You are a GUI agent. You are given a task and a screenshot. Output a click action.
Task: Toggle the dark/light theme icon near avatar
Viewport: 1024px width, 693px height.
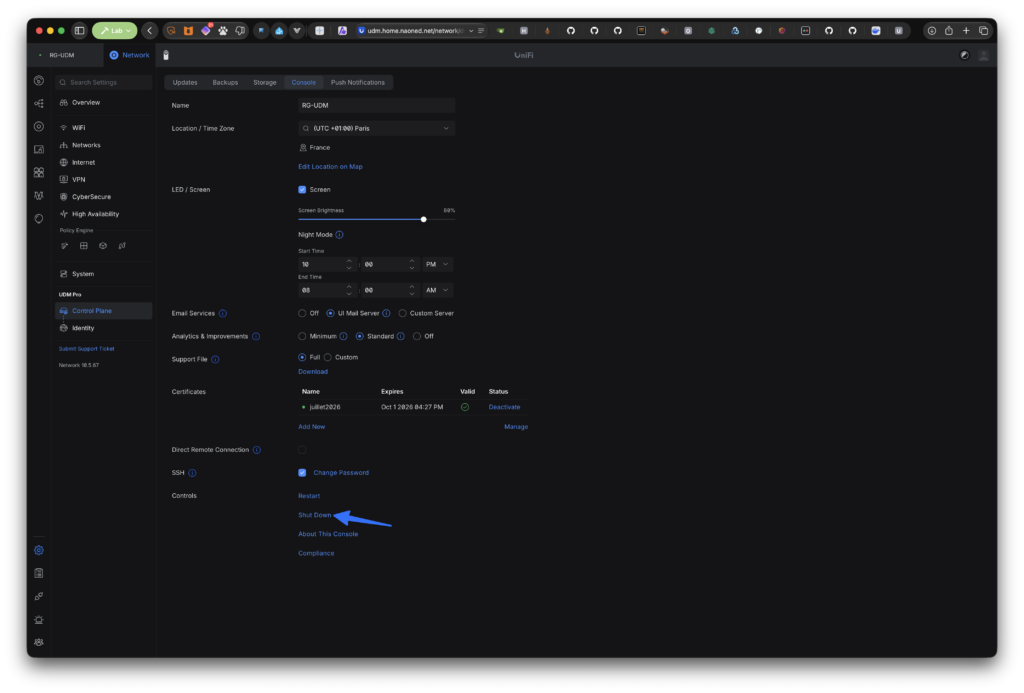[965, 56]
